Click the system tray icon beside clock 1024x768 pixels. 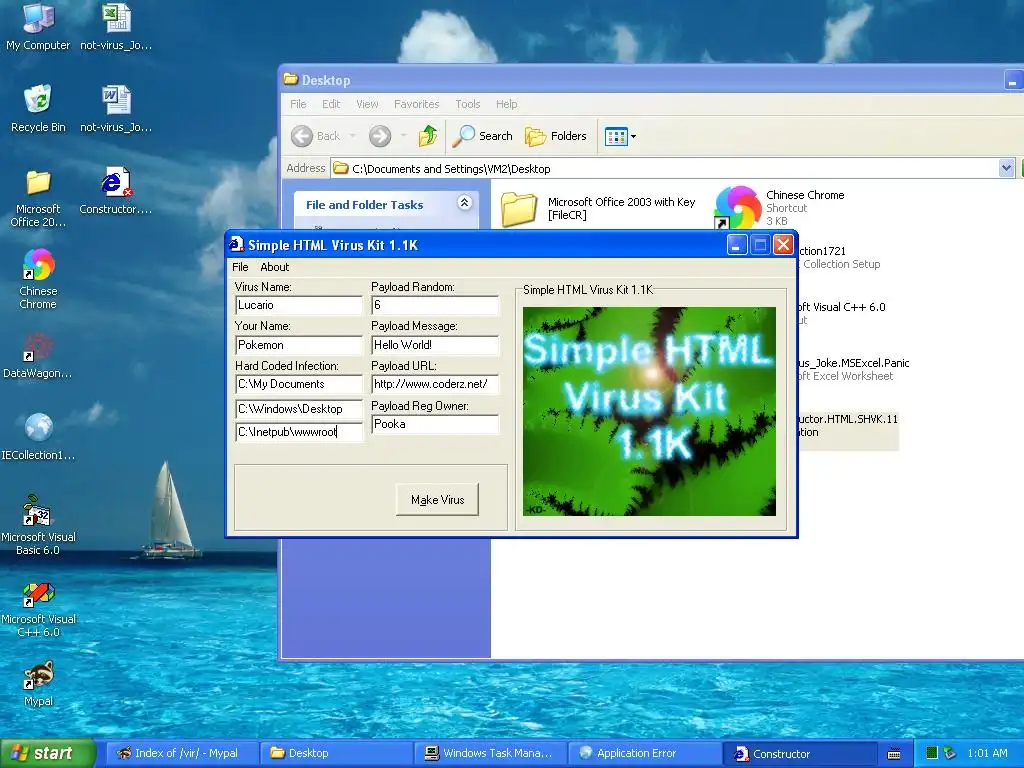(x=950, y=753)
